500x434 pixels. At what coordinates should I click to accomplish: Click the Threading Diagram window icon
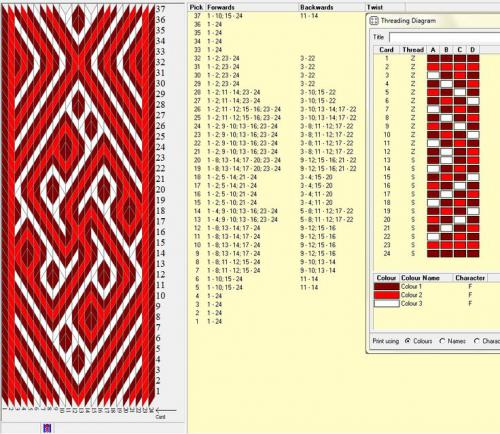(x=374, y=21)
